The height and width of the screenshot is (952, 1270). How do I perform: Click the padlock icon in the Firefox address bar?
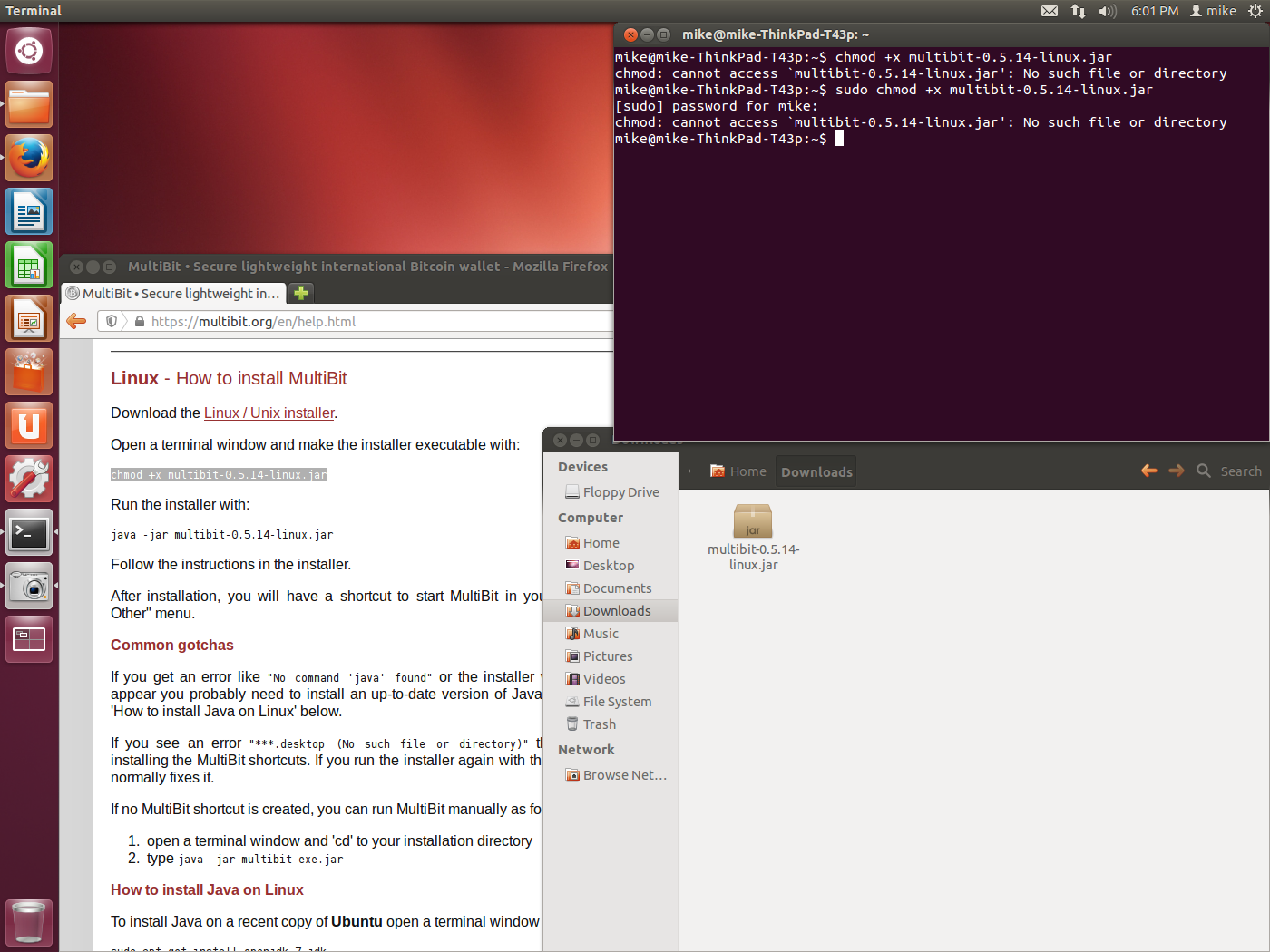(x=140, y=321)
